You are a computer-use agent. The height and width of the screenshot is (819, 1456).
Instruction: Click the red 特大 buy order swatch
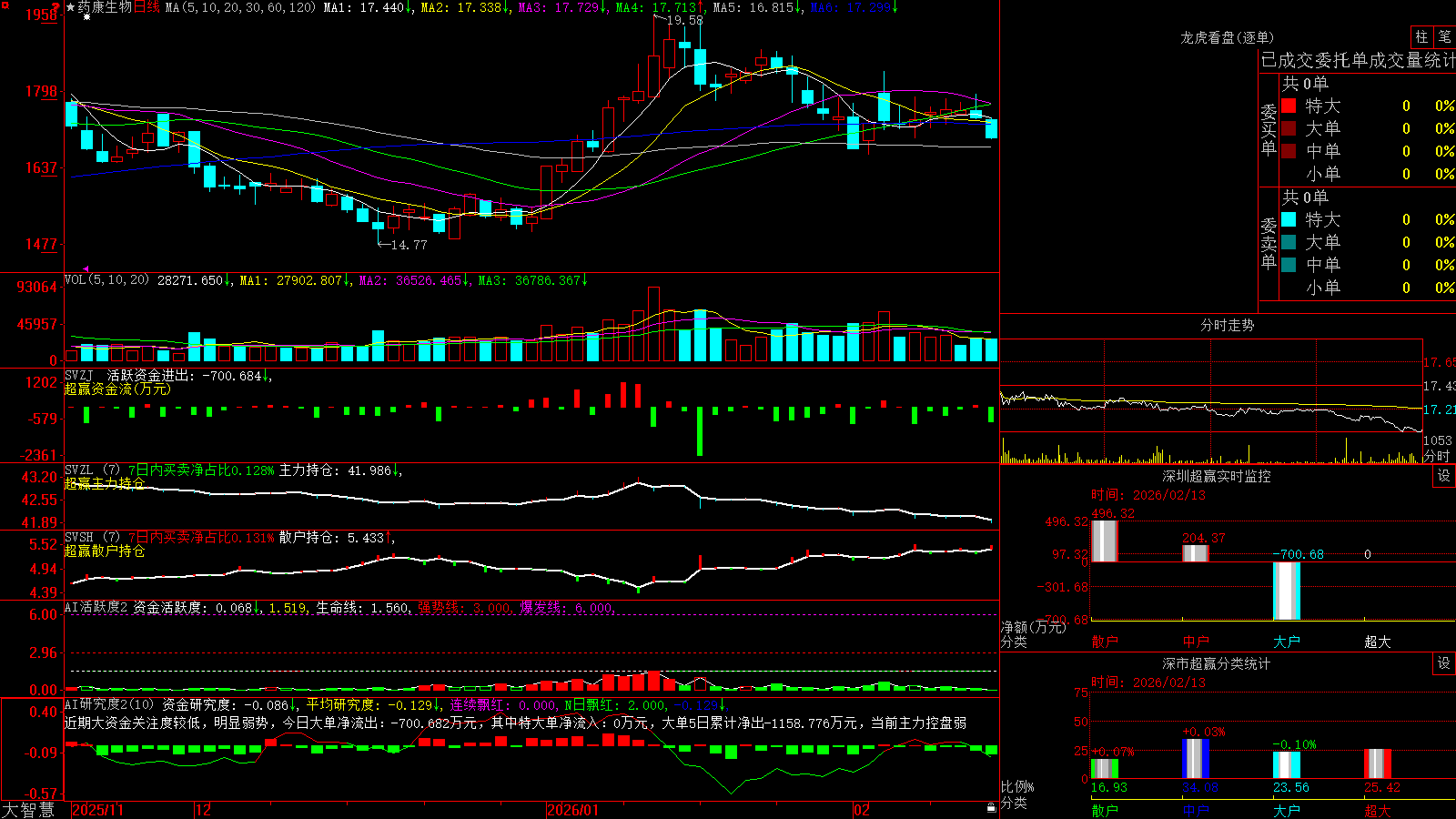(1289, 106)
